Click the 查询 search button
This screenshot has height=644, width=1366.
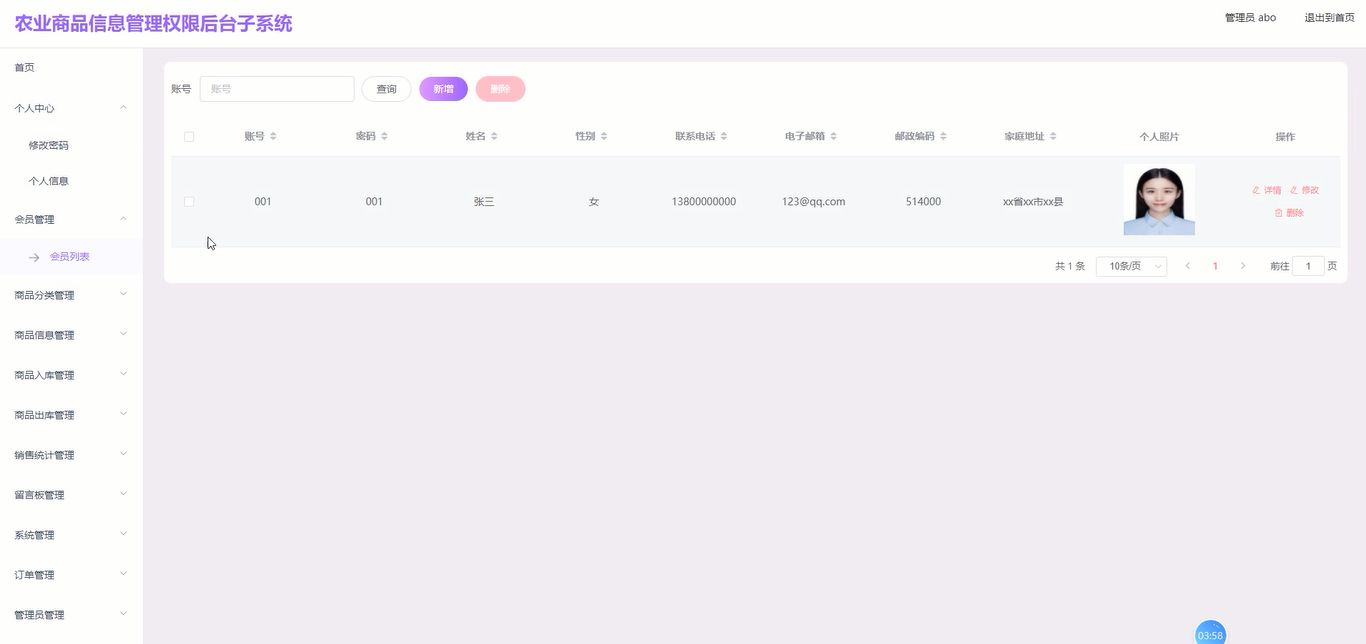coord(386,89)
